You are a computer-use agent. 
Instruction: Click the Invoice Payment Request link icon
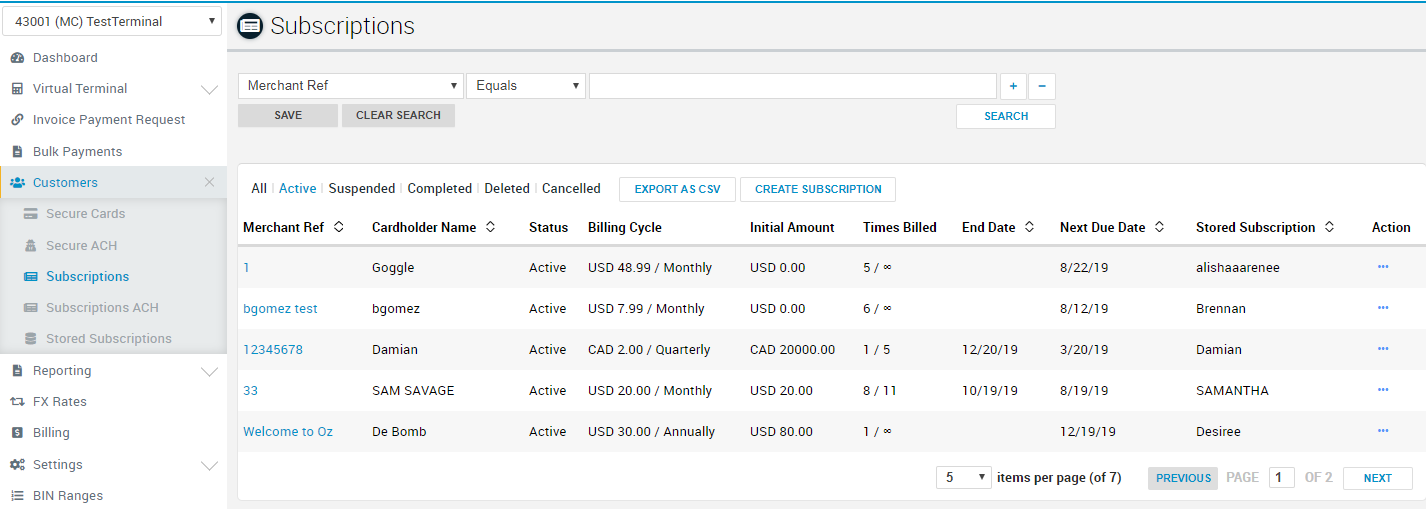tap(17, 120)
